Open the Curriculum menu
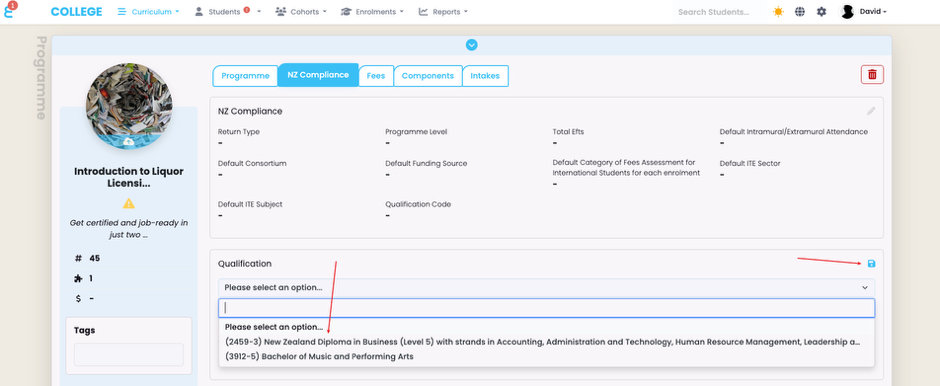The image size is (940, 386). pos(148,12)
